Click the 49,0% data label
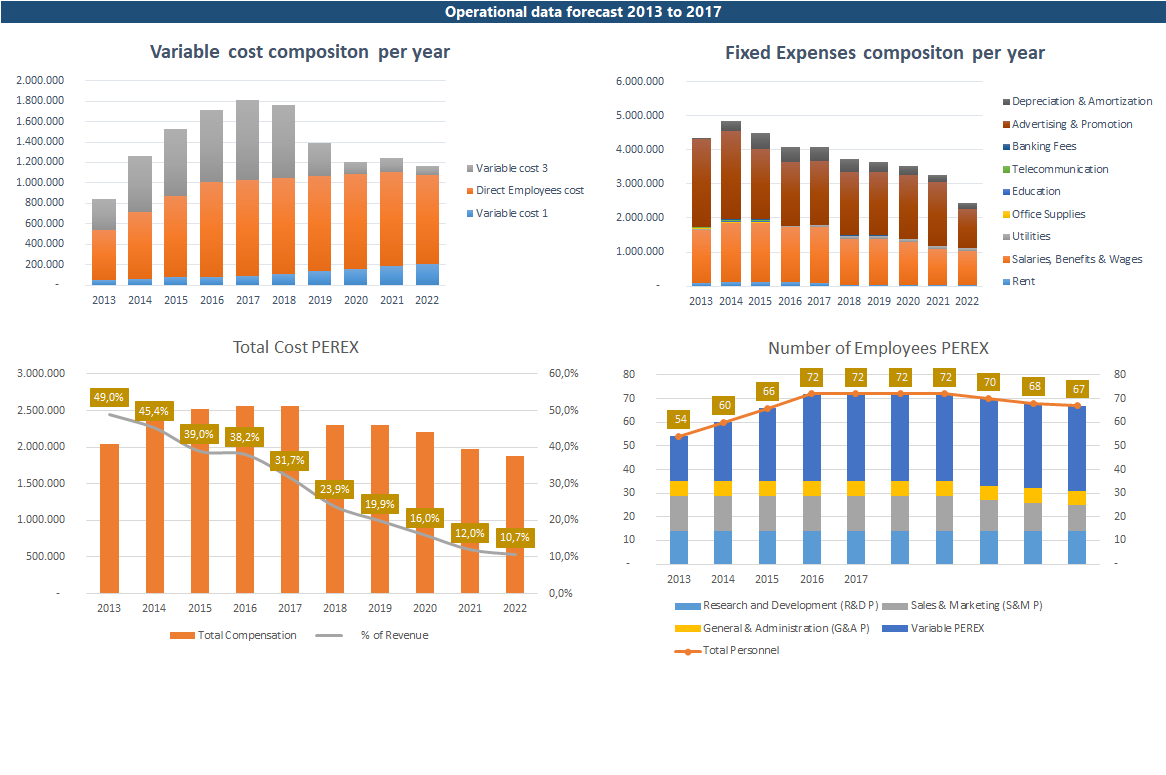The image size is (1166, 775). pyautogui.click(x=108, y=398)
